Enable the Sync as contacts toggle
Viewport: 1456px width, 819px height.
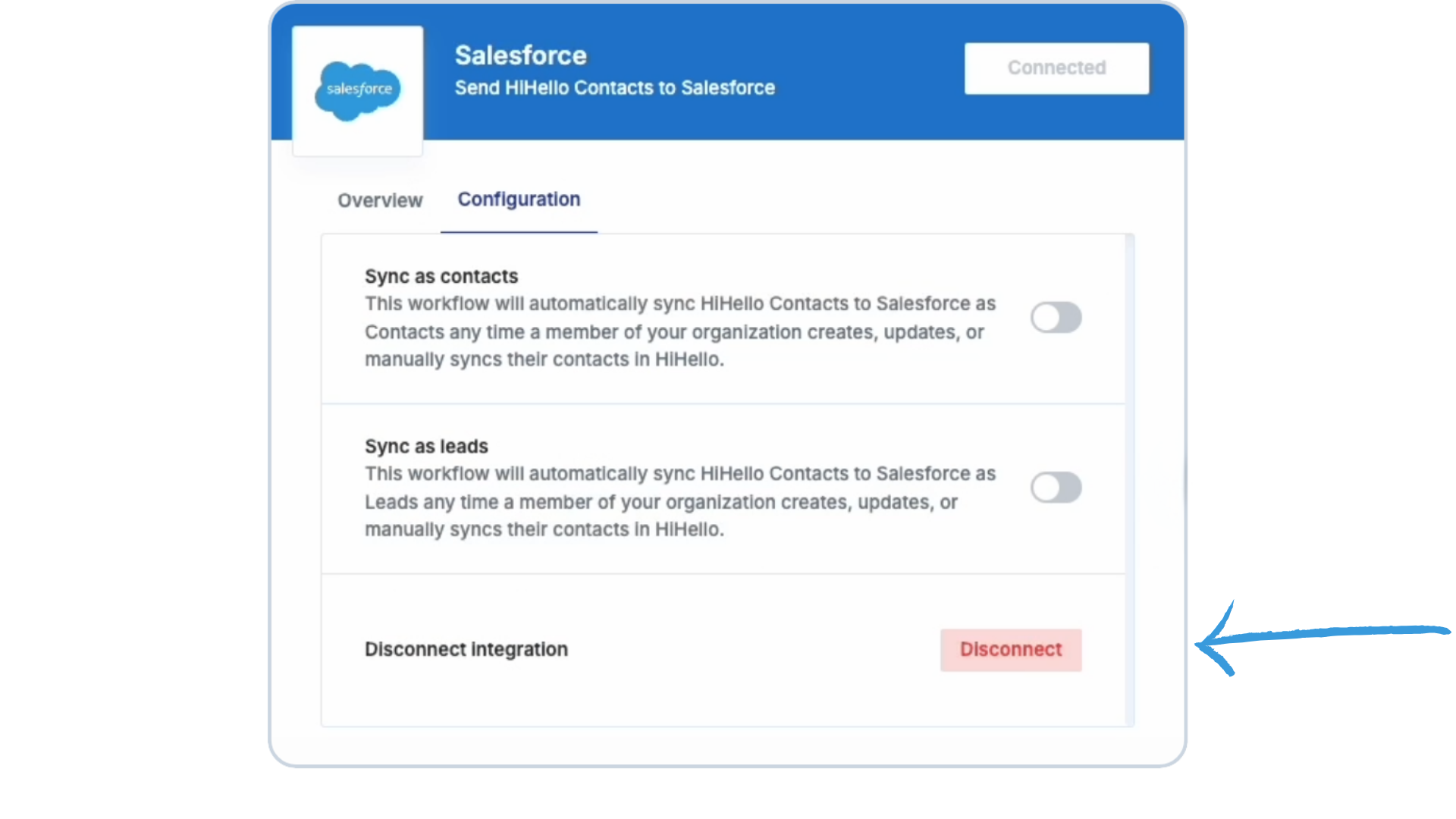tap(1056, 317)
